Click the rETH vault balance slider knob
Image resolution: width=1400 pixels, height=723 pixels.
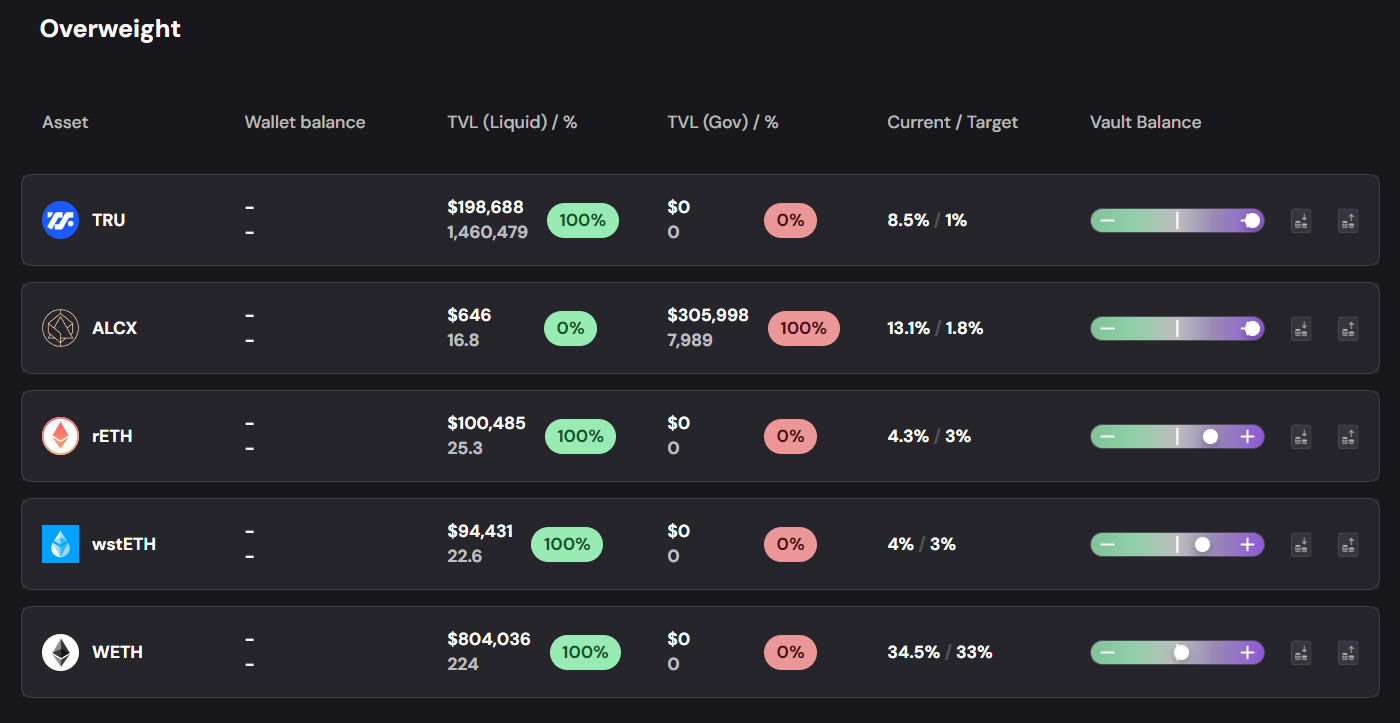coord(1210,436)
